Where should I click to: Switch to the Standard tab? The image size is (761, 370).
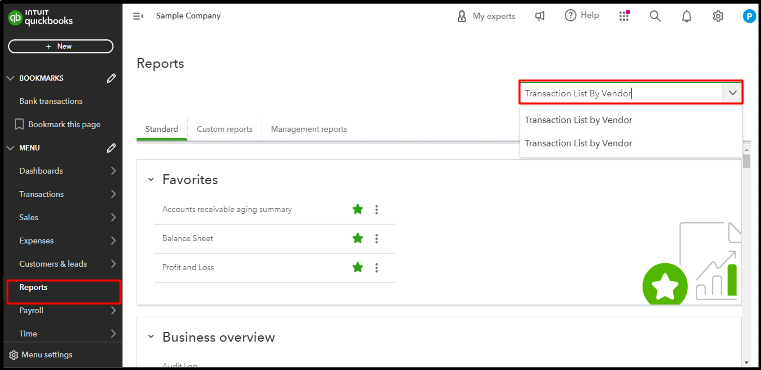(162, 129)
